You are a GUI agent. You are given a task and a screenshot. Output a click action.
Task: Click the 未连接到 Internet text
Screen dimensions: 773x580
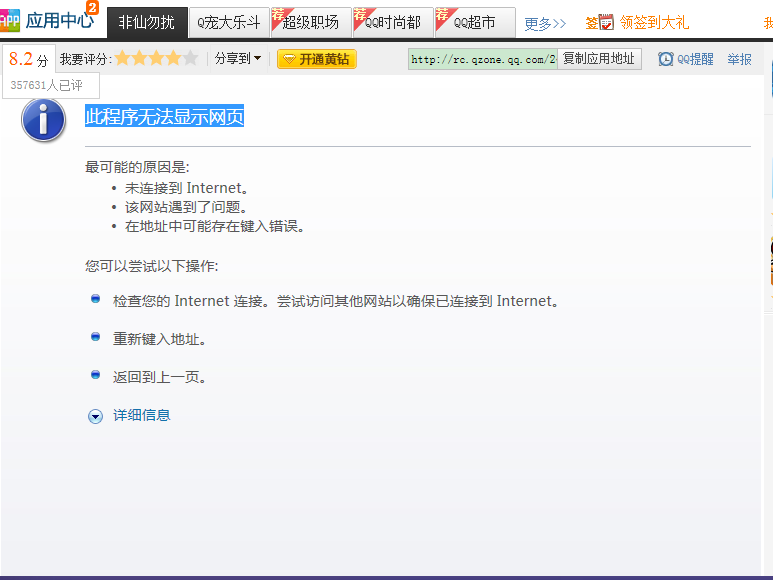pyautogui.click(x=186, y=188)
